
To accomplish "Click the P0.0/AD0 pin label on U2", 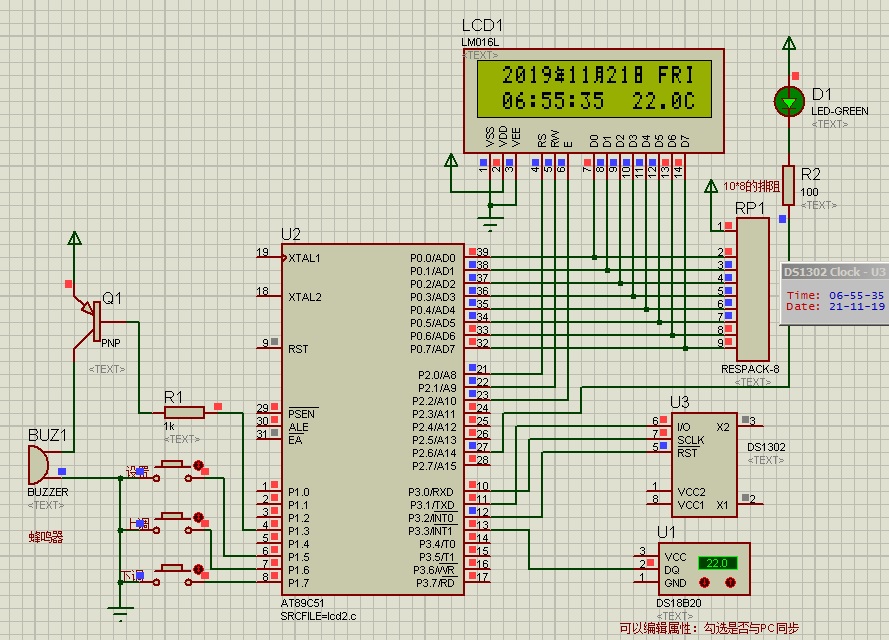I will coord(433,258).
